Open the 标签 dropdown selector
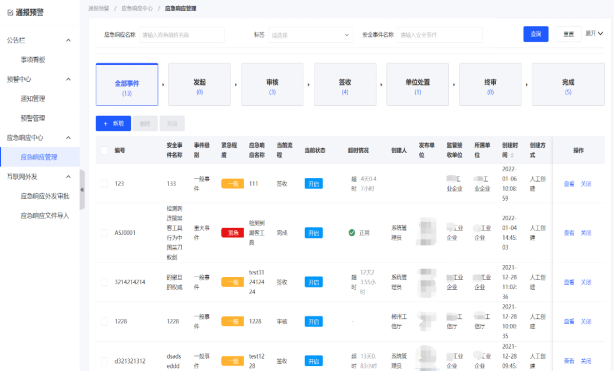 click(x=311, y=35)
